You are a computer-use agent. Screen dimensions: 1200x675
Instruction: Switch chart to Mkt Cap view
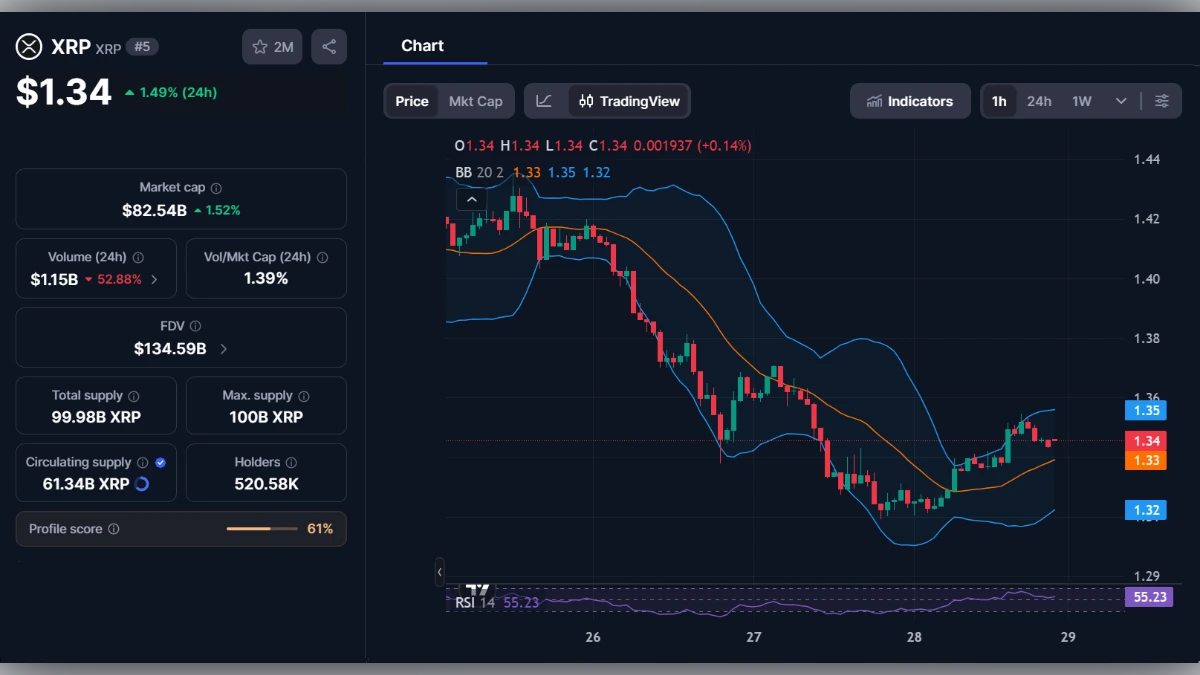476,101
